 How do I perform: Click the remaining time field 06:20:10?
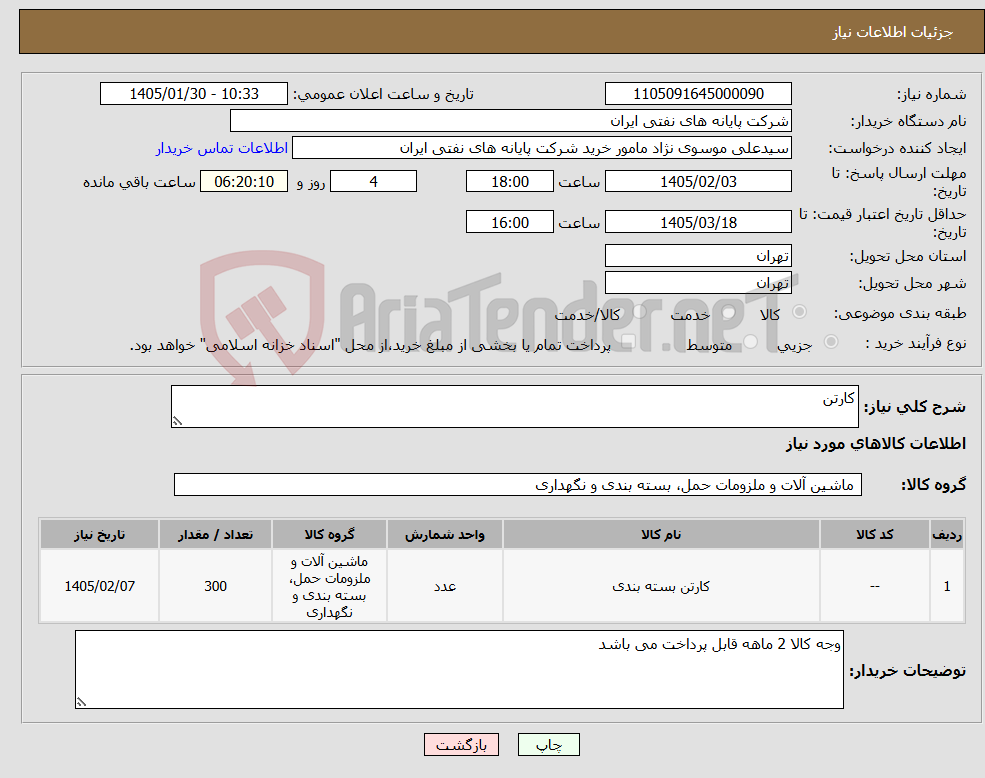coord(244,182)
